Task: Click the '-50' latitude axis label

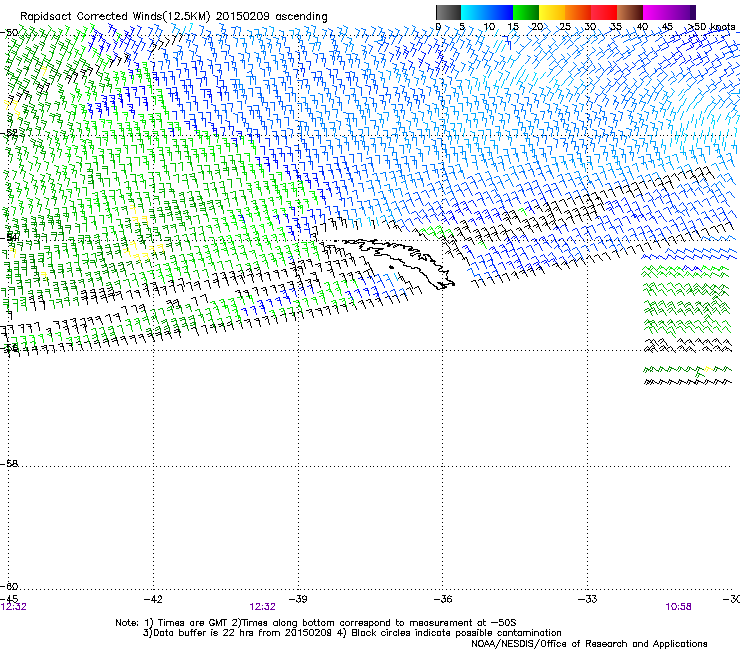Action: (9, 33)
